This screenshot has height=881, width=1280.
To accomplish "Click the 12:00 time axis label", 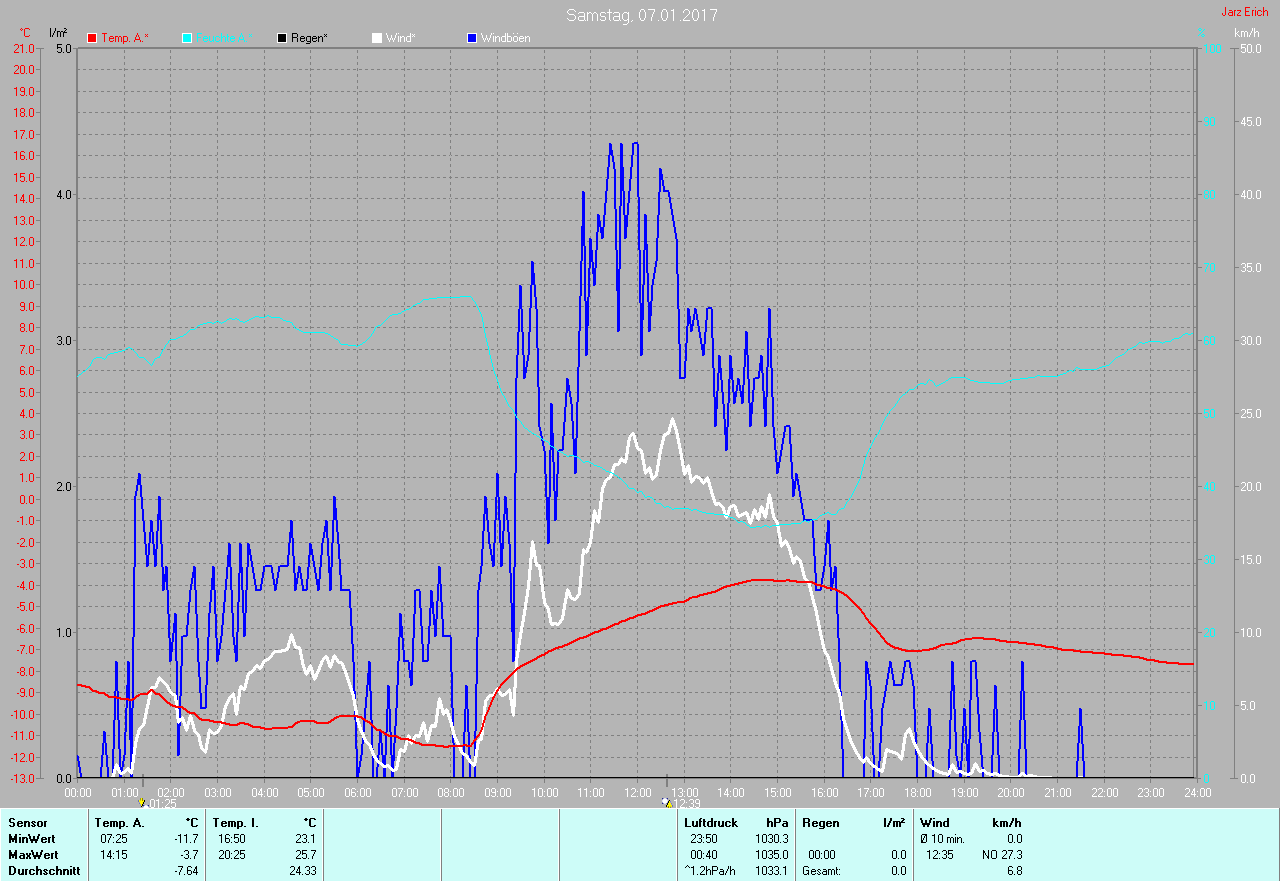I will click(638, 792).
